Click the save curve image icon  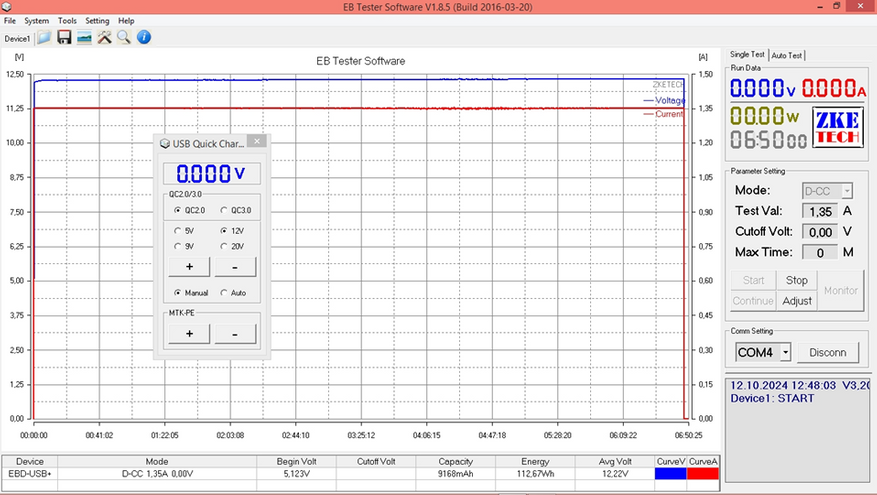(84, 38)
